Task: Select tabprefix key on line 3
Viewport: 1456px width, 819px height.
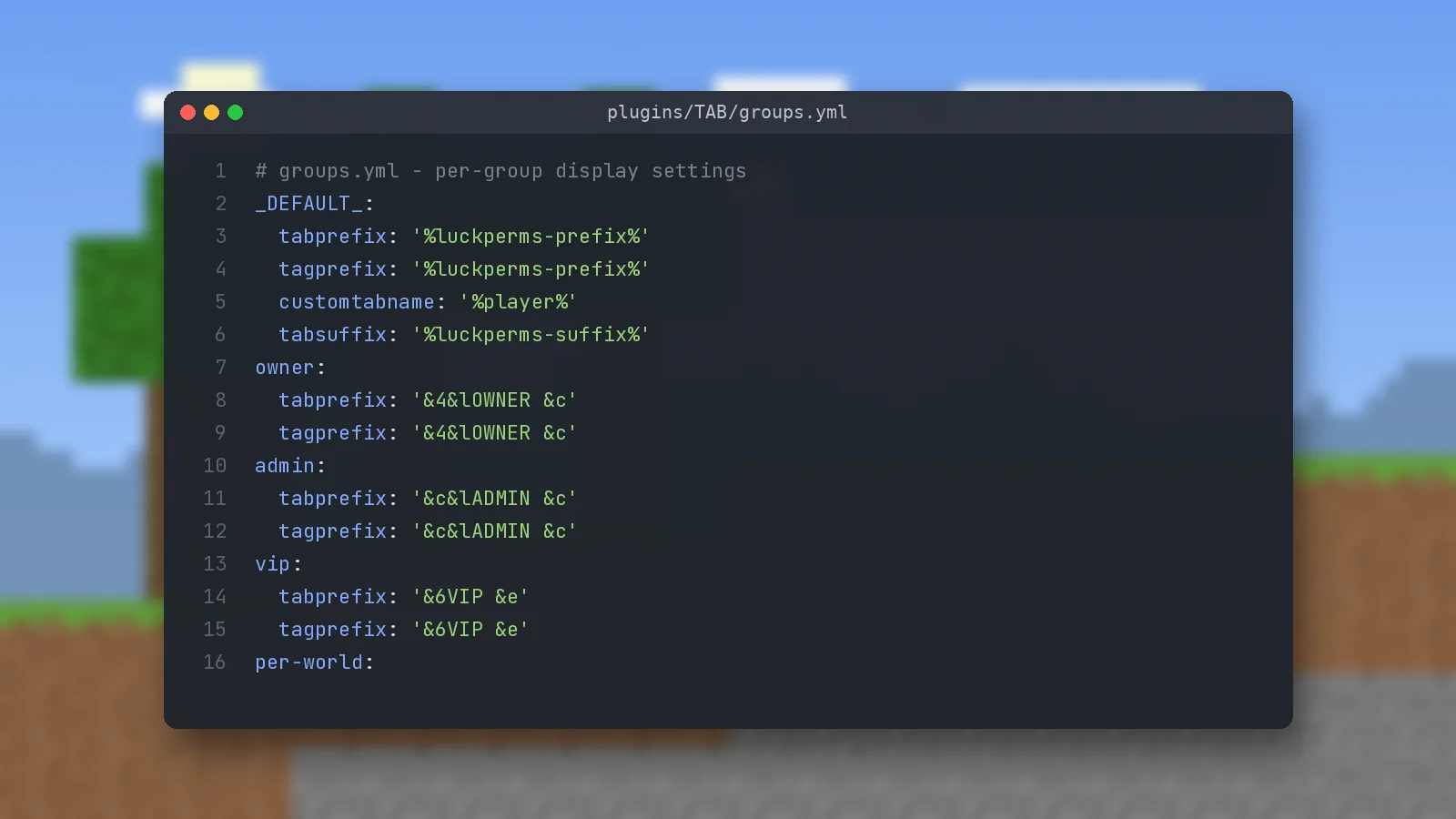Action: [333, 237]
